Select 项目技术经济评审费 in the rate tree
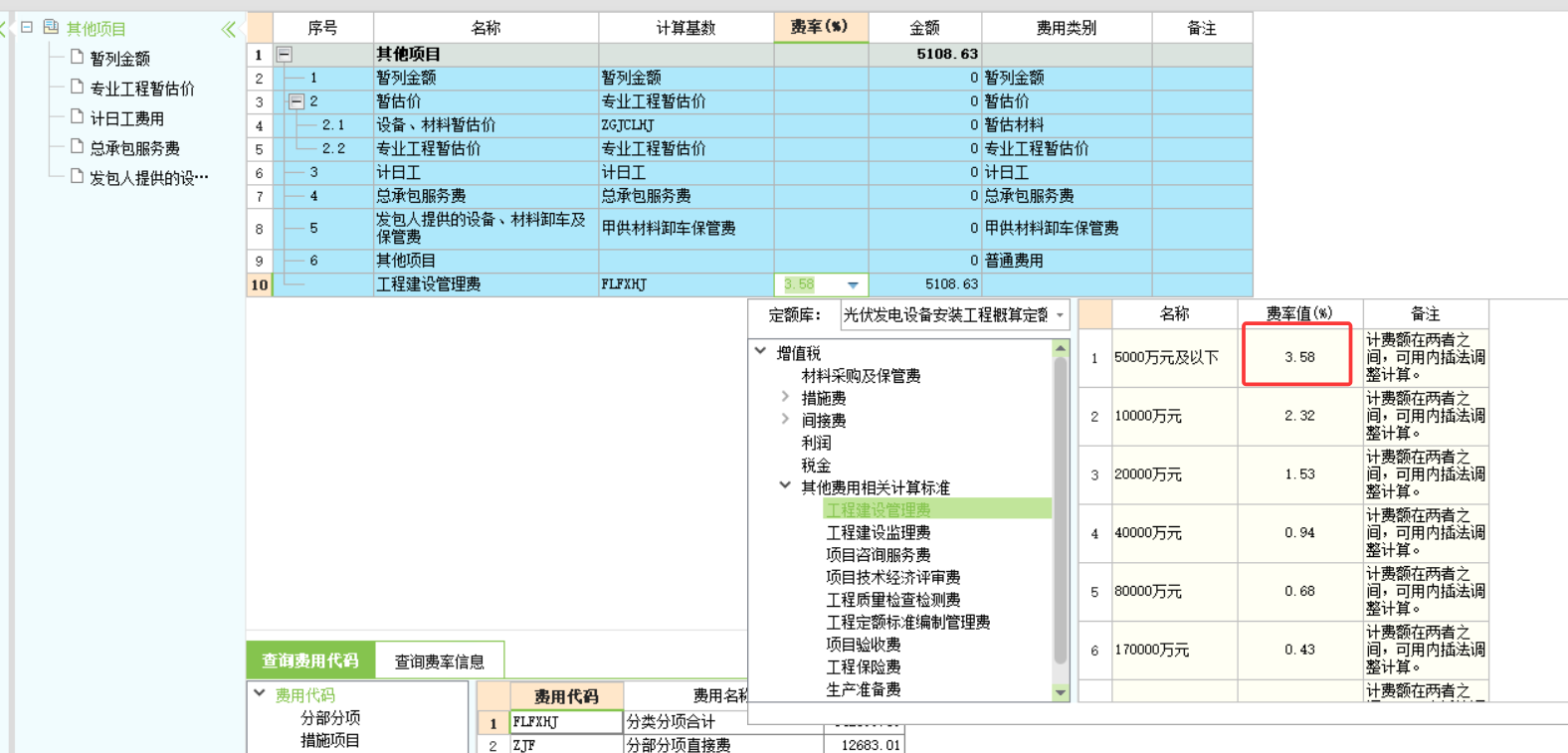This screenshot has height=753, width=1568. point(893,577)
